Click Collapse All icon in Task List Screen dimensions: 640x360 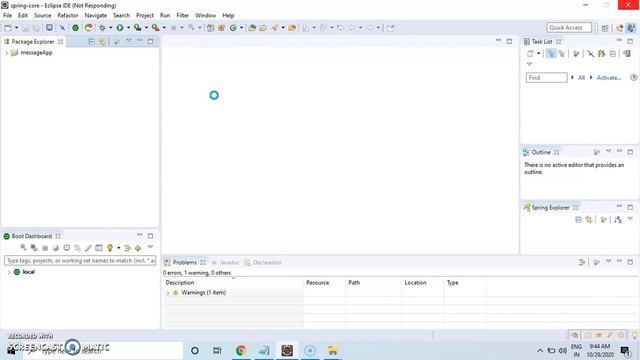613,53
